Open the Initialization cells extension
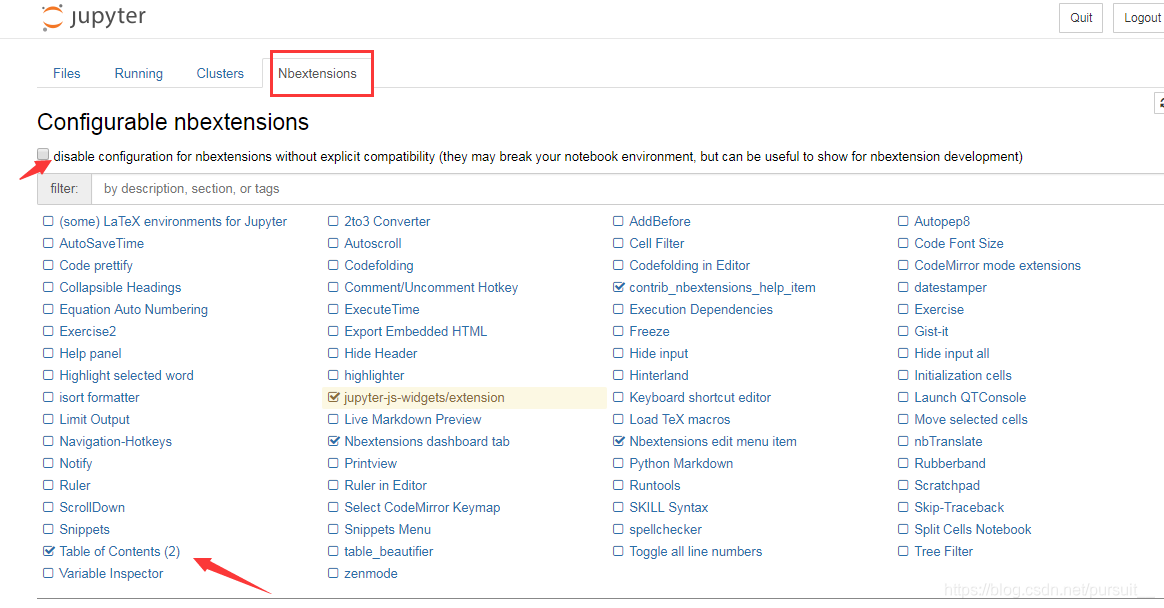The image size is (1164, 608). [963, 376]
